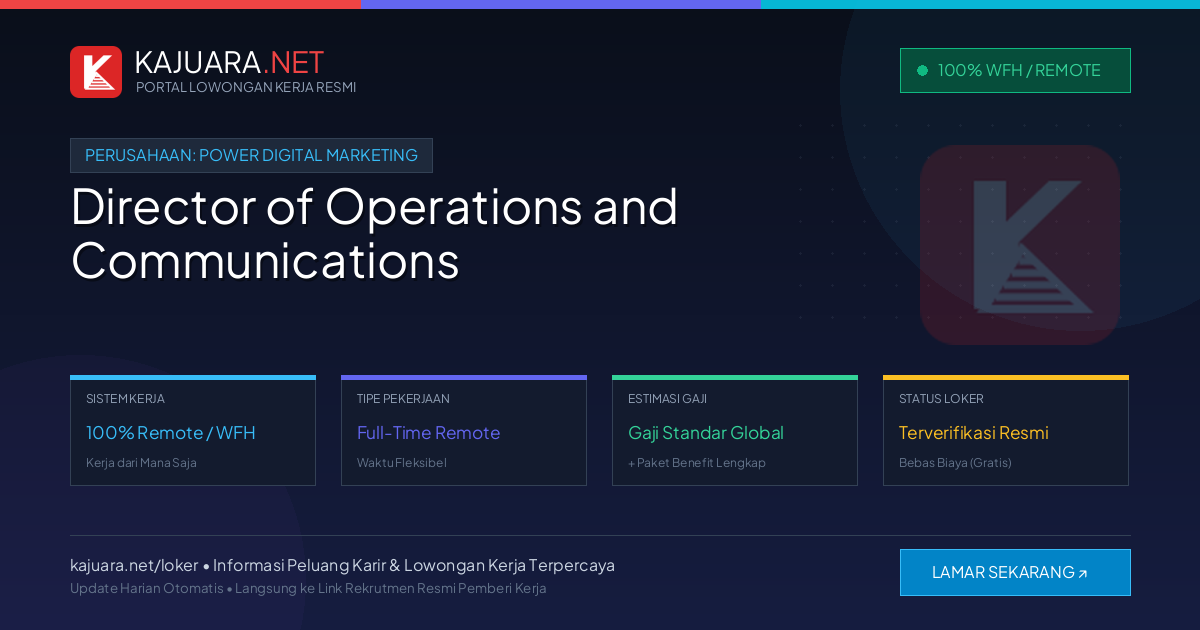Click the Terverifikasi Resmi status text
Image resolution: width=1200 pixels, height=630 pixels.
[974, 433]
